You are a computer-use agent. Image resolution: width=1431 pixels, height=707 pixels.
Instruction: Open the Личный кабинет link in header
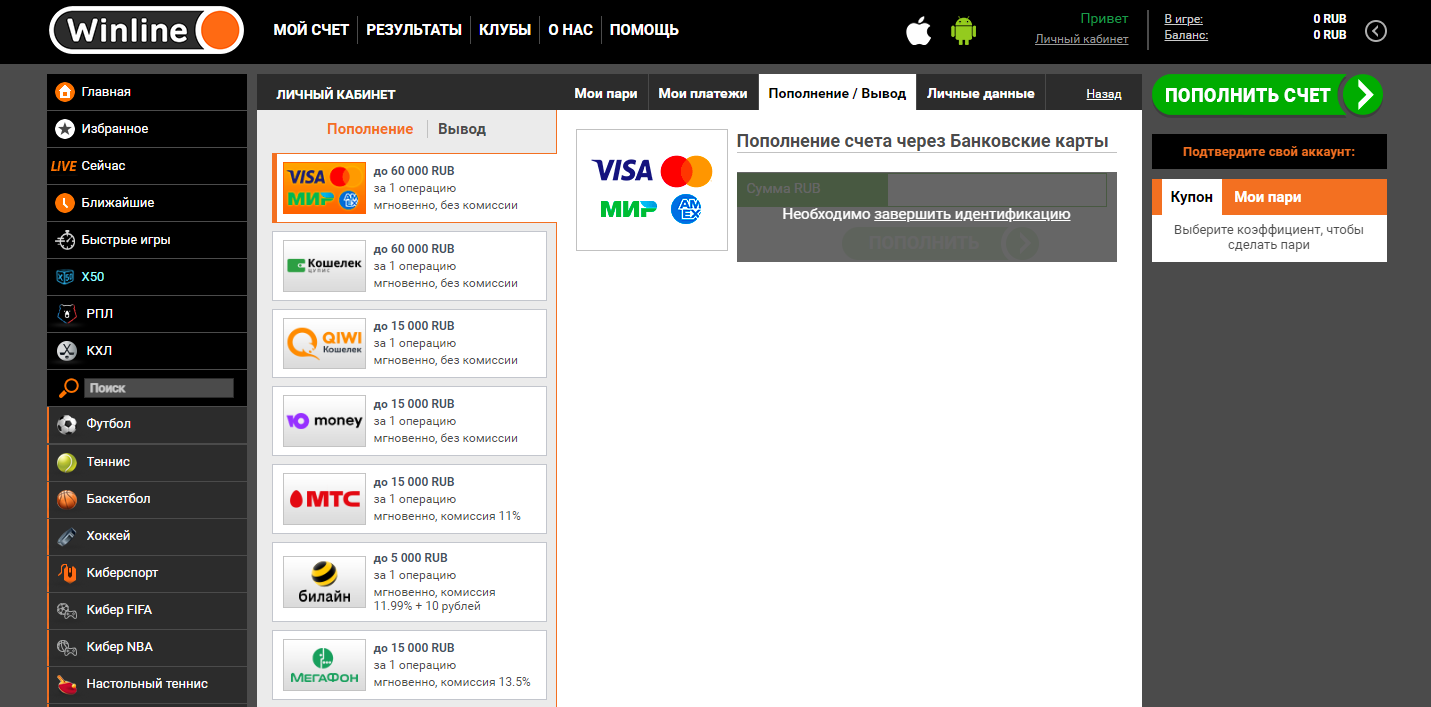click(x=1081, y=39)
